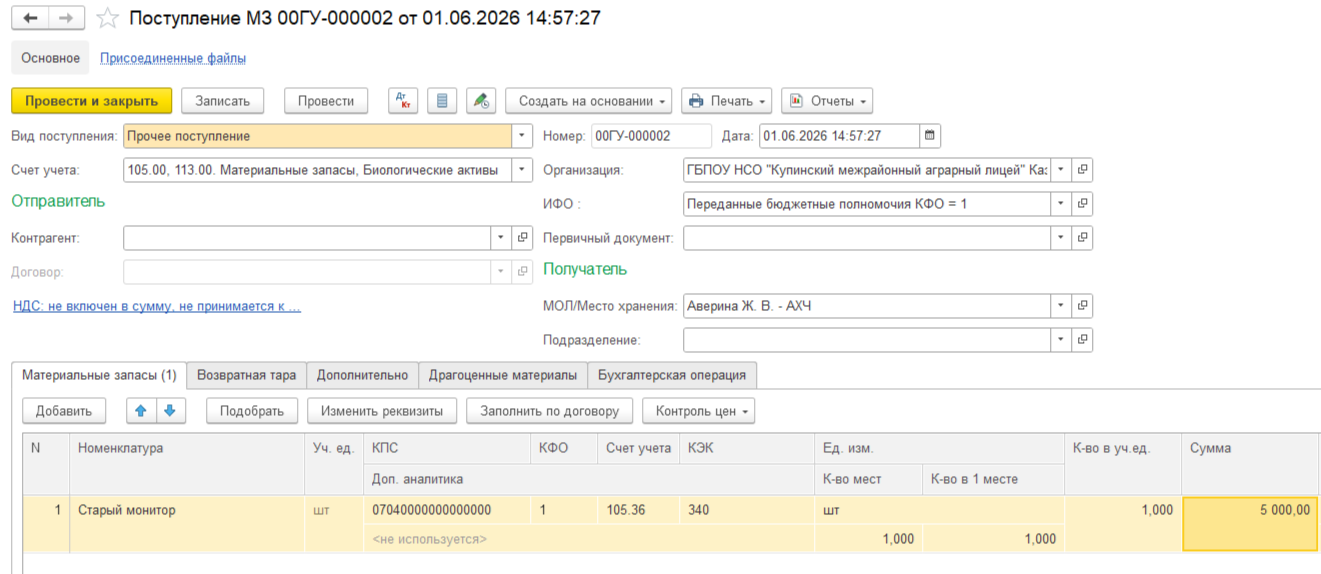Open Присоединенные файлы section
The height and width of the screenshot is (574, 1321).
click(x=173, y=58)
